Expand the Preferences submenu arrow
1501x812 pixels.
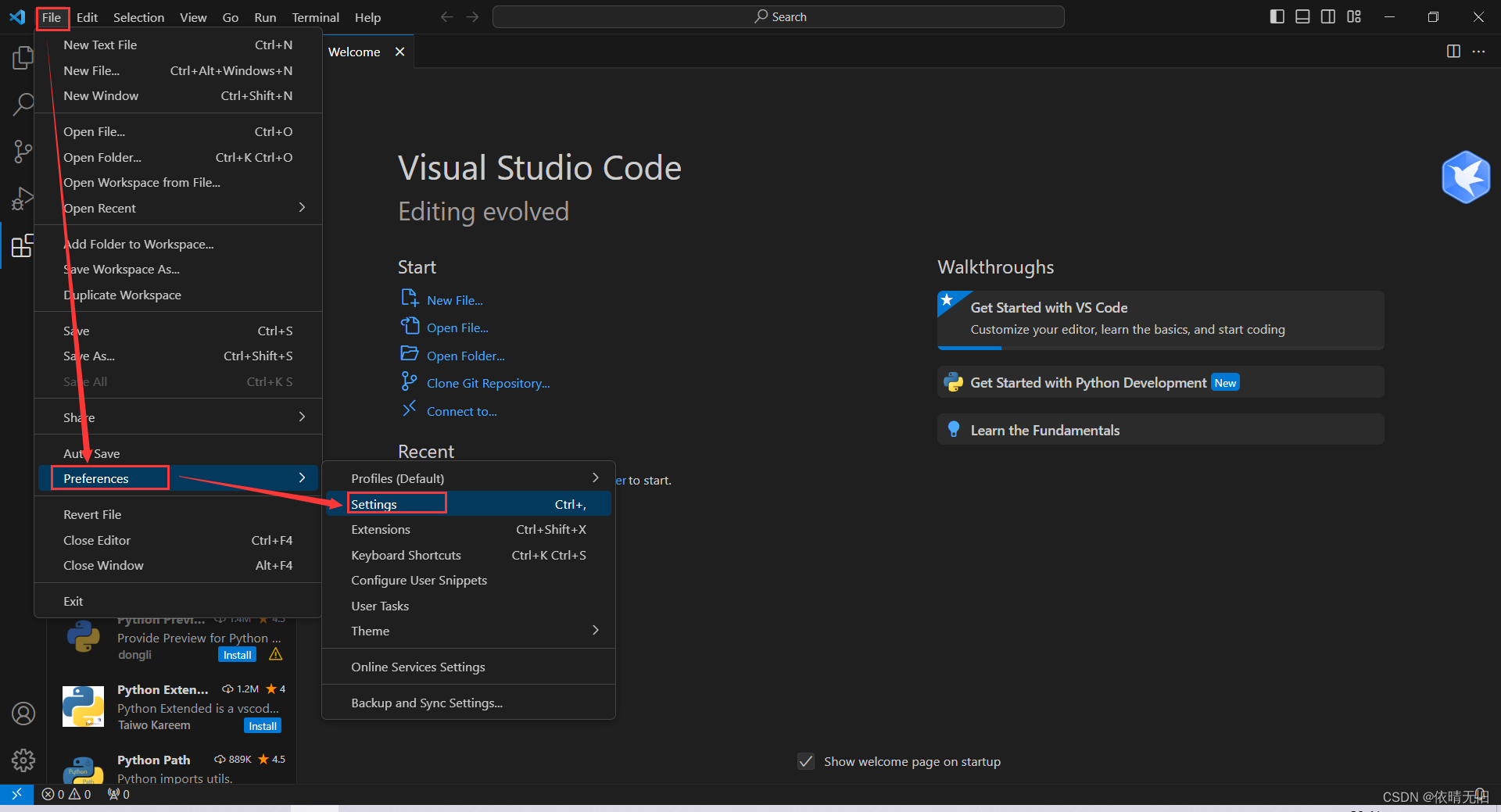(x=302, y=478)
